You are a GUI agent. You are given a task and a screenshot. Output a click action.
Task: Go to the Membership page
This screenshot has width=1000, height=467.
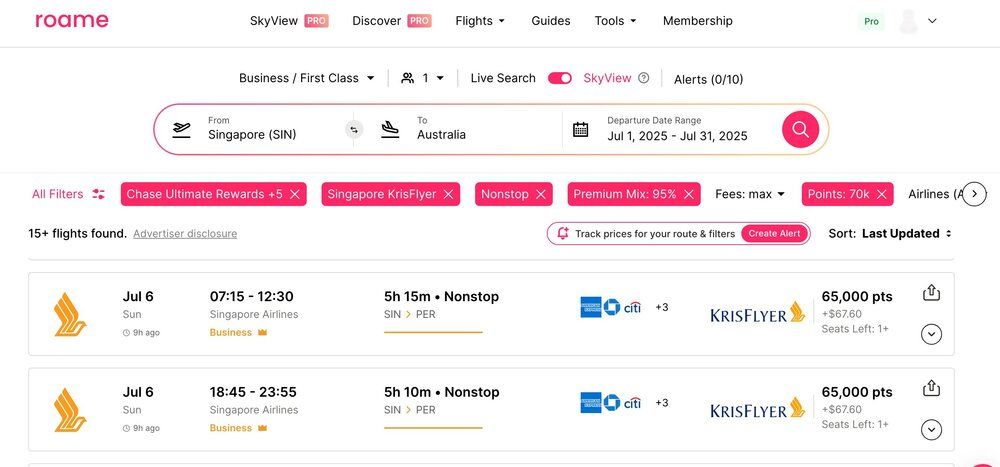click(x=697, y=20)
